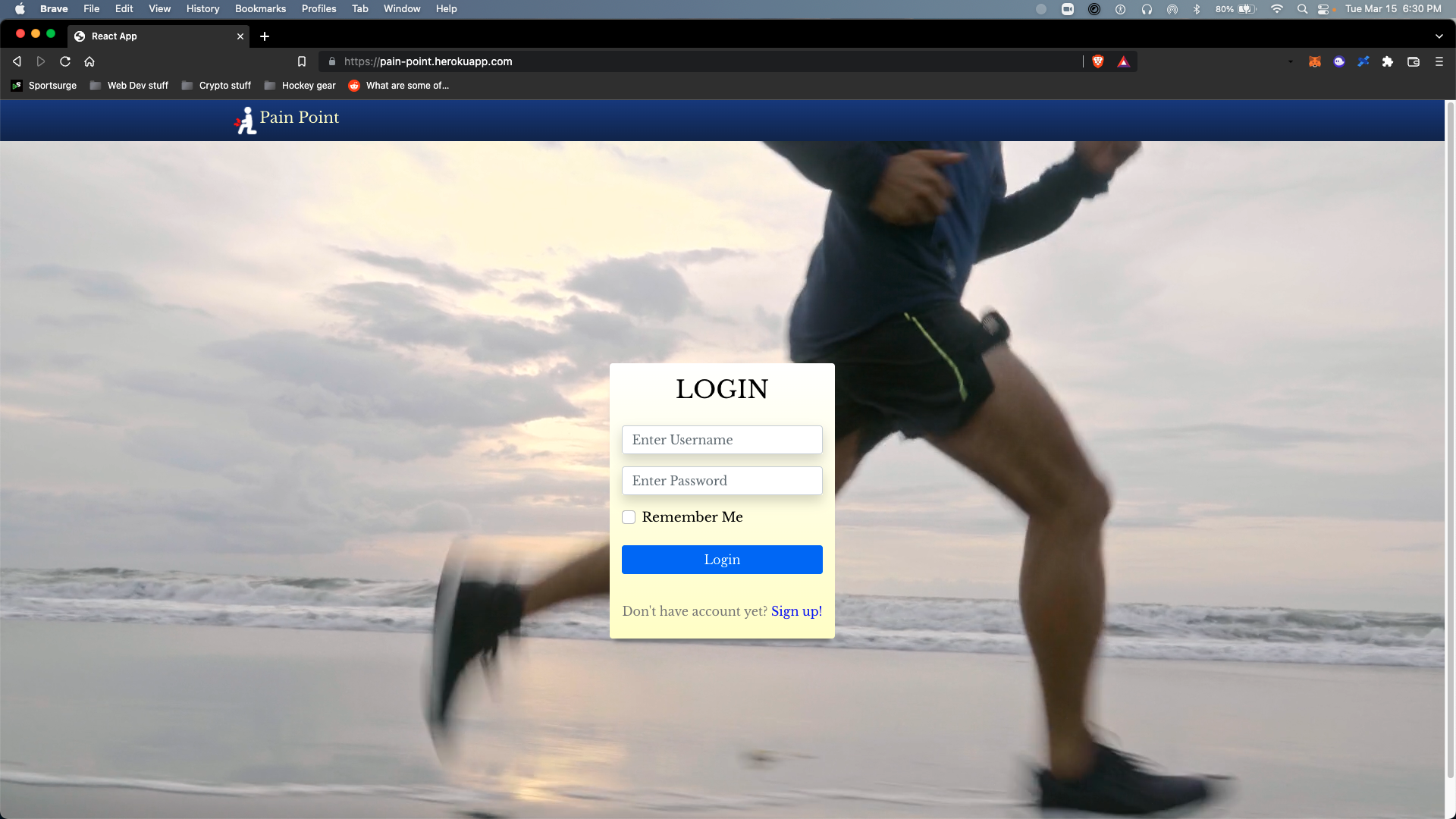Select the React App tab
1456x819 pixels.
click(152, 36)
